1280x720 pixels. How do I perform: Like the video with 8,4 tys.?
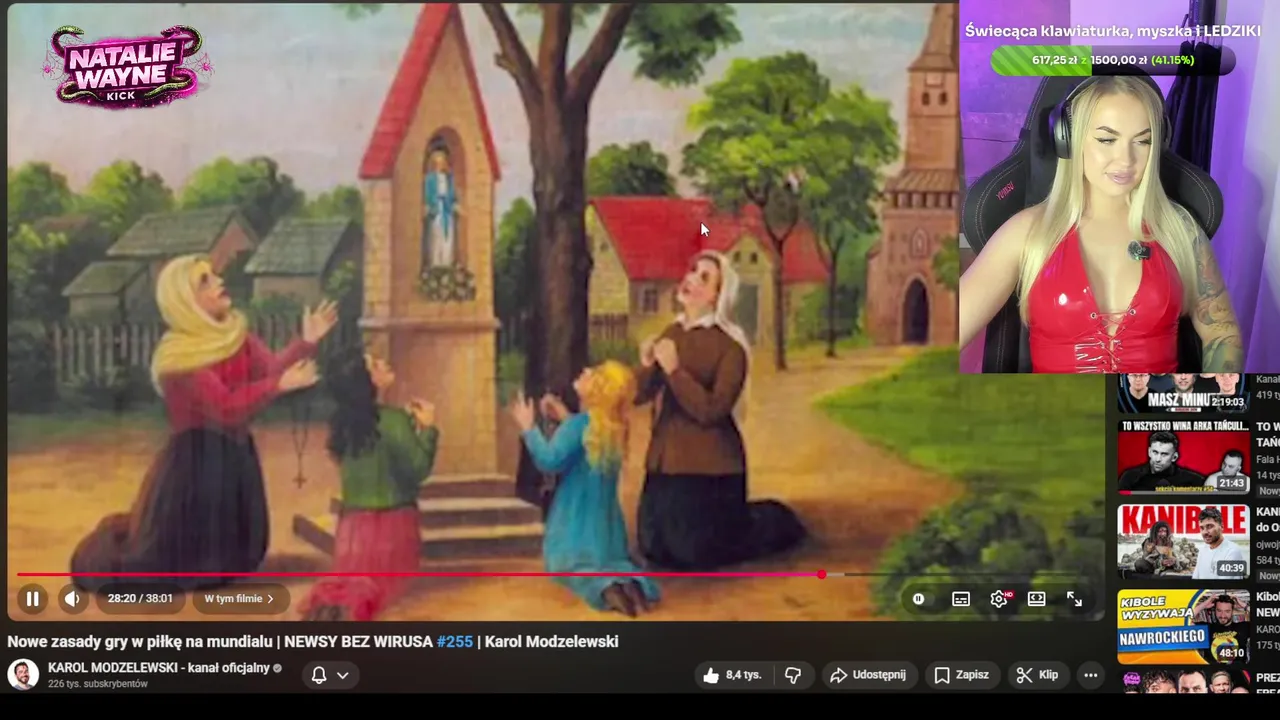[x=732, y=675]
